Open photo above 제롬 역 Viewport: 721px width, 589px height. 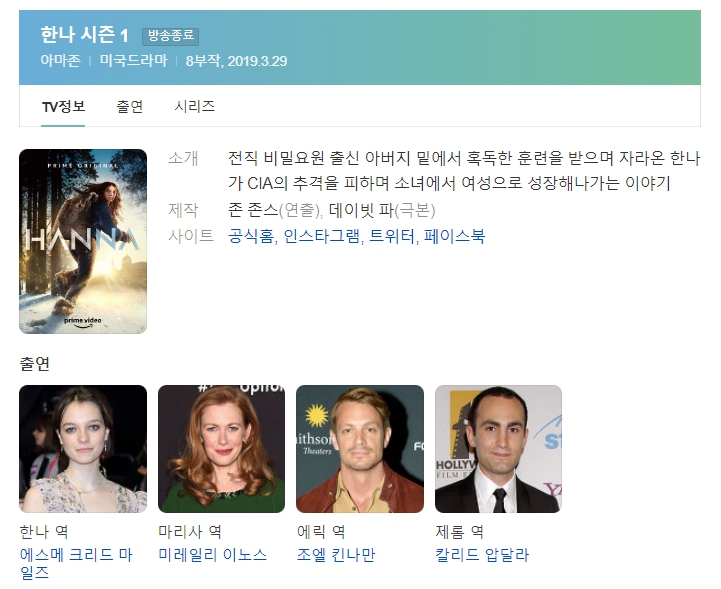pyautogui.click(x=498, y=449)
